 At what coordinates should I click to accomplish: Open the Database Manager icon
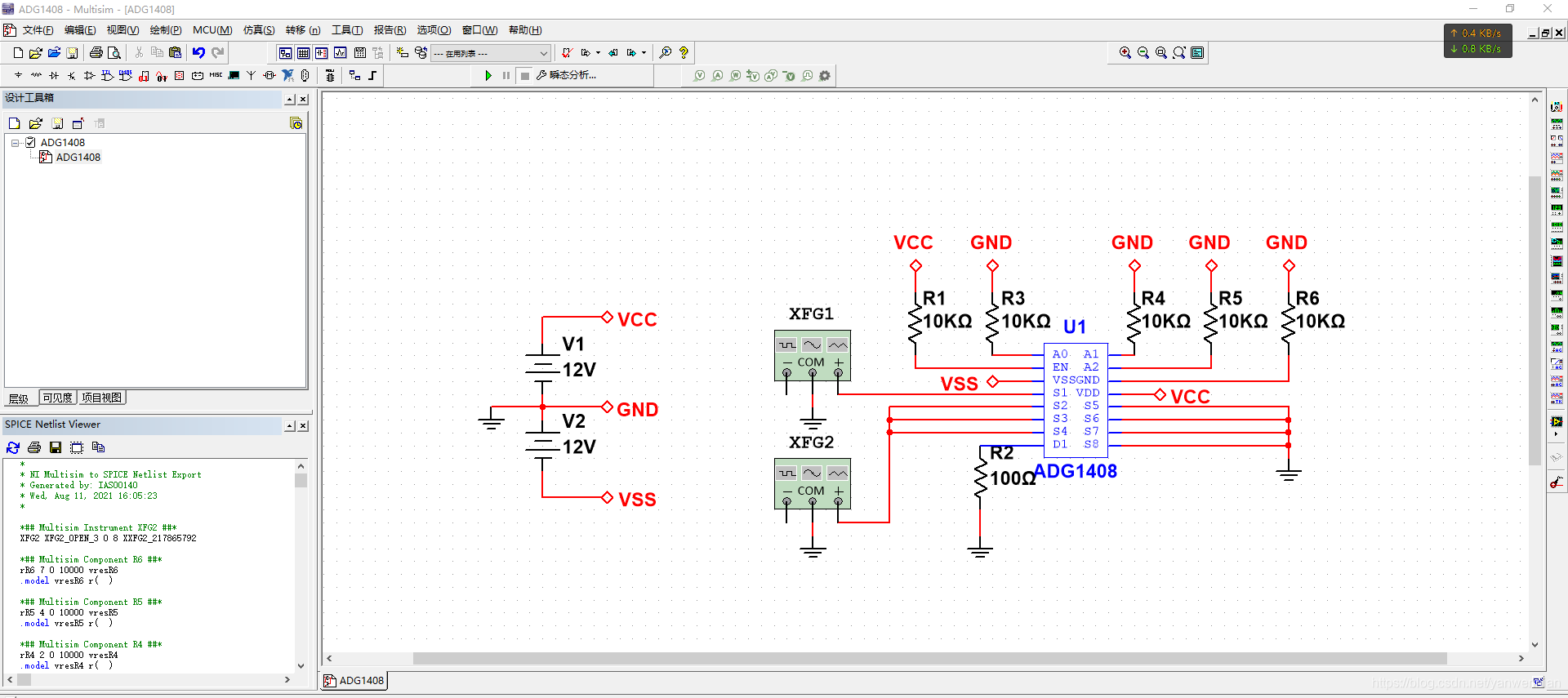click(421, 53)
